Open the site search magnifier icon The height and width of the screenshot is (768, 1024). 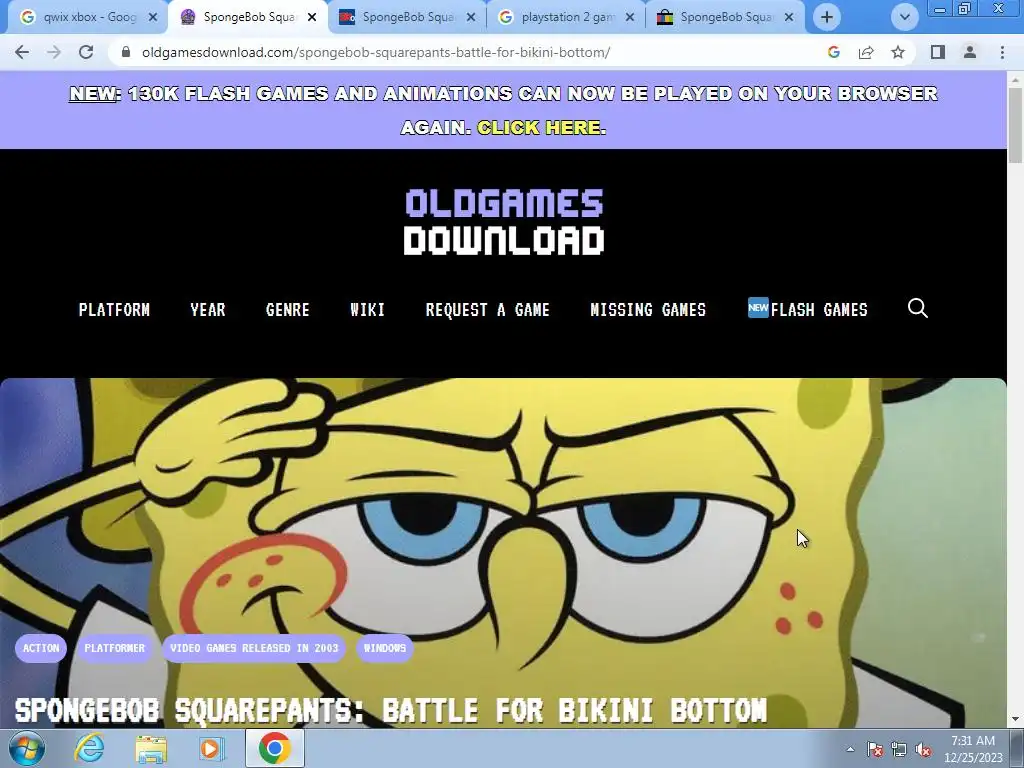point(918,308)
